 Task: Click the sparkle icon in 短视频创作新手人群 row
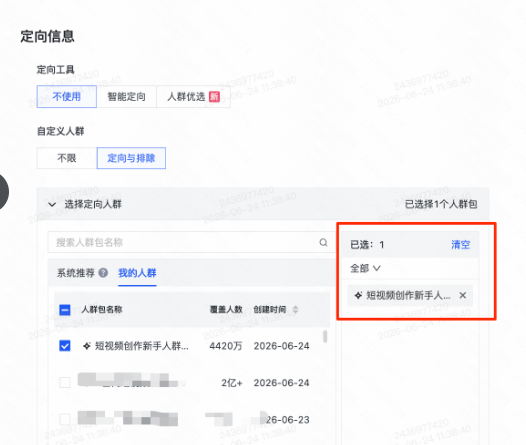click(x=87, y=346)
